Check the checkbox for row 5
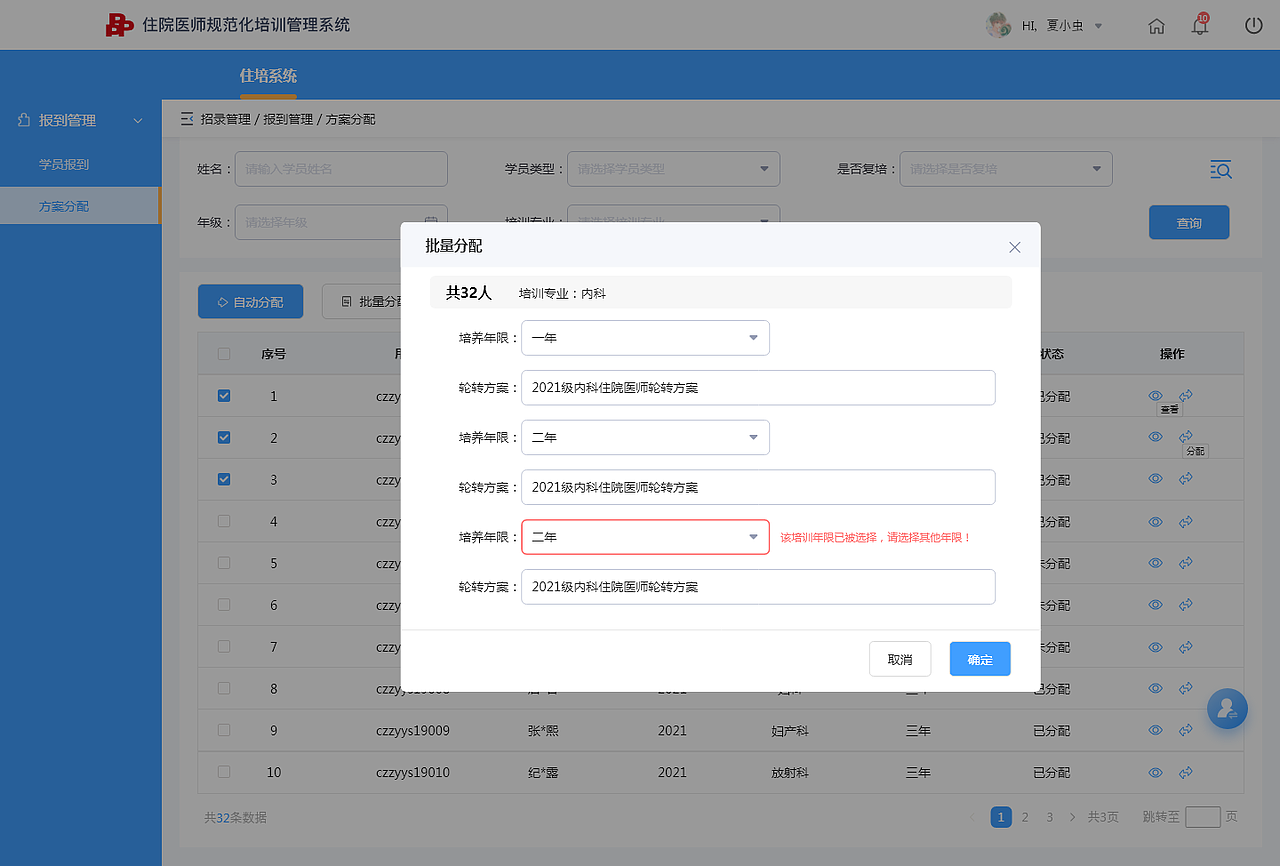 224,563
